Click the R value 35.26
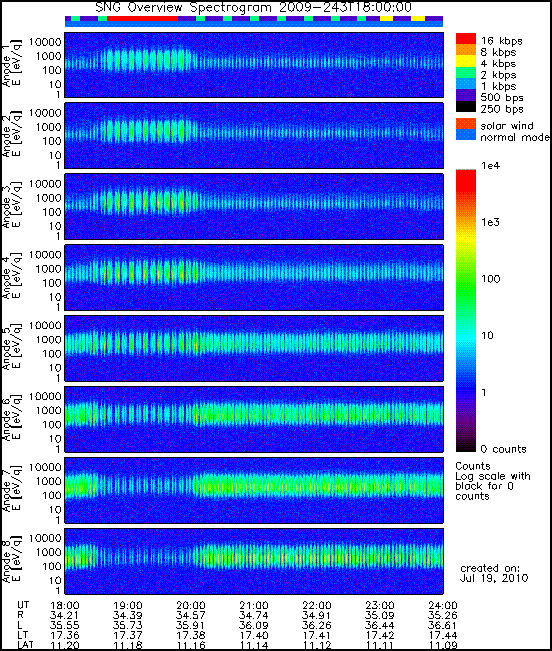The image size is (552, 651). 442,615
